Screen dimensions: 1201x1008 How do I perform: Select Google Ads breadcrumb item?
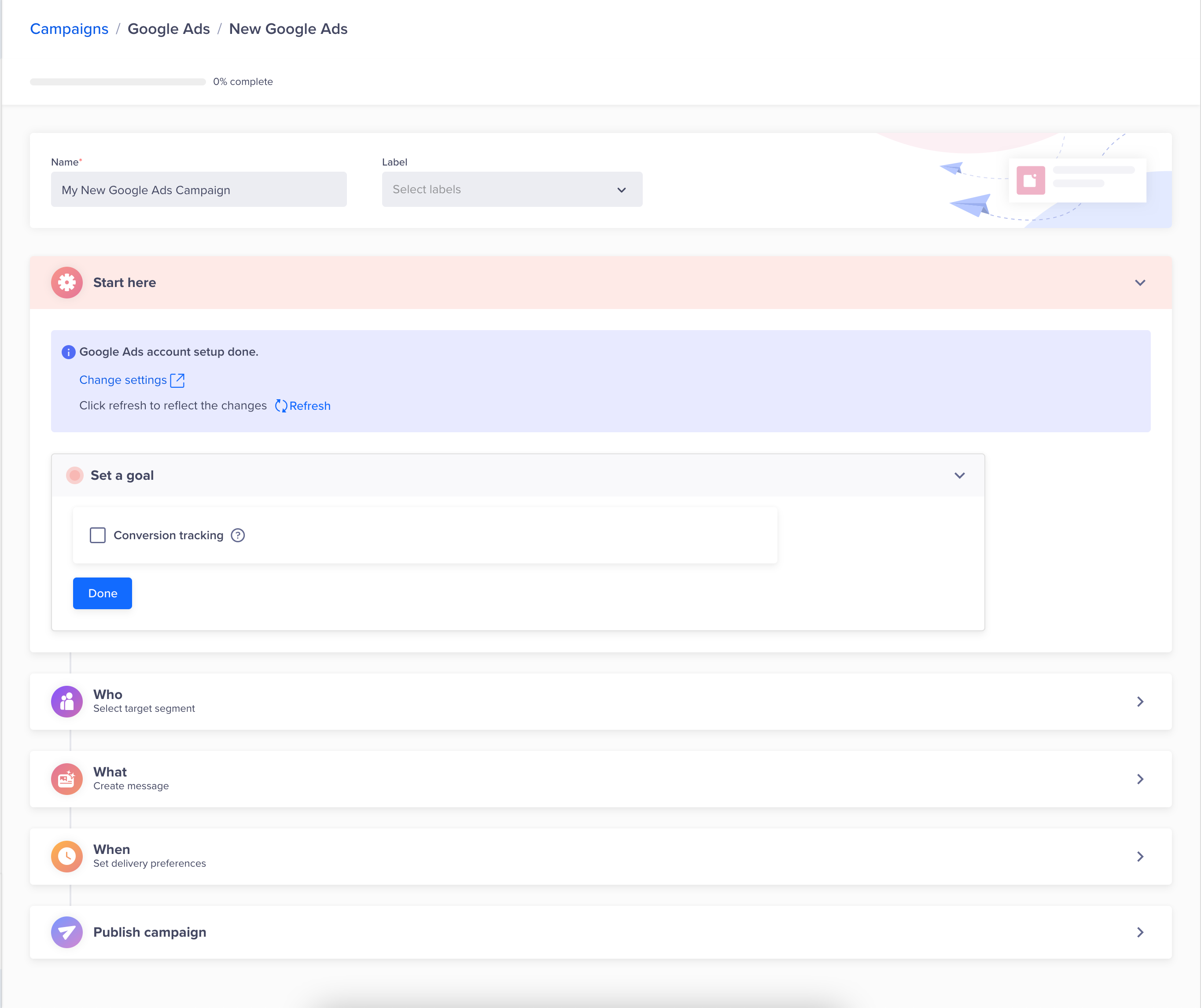[168, 28]
